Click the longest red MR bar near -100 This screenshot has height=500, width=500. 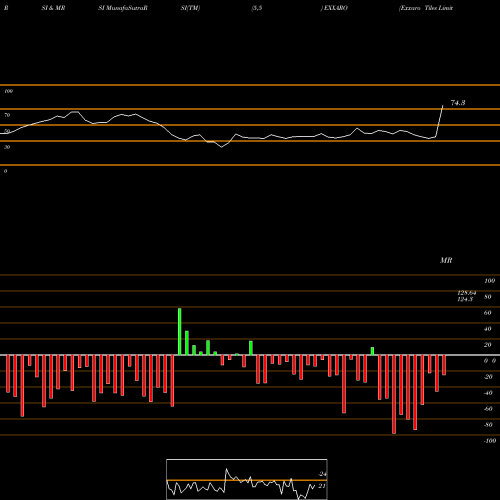click(x=394, y=394)
